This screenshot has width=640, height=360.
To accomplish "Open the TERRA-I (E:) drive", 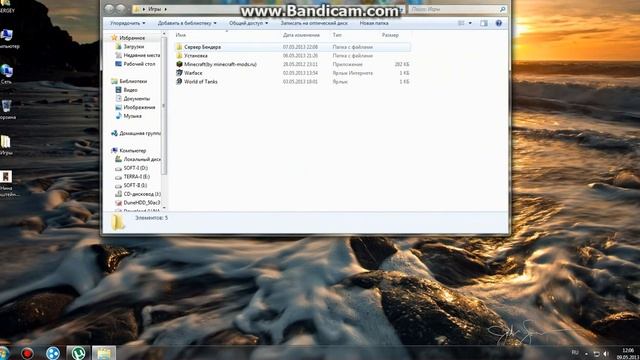I will coord(136,176).
